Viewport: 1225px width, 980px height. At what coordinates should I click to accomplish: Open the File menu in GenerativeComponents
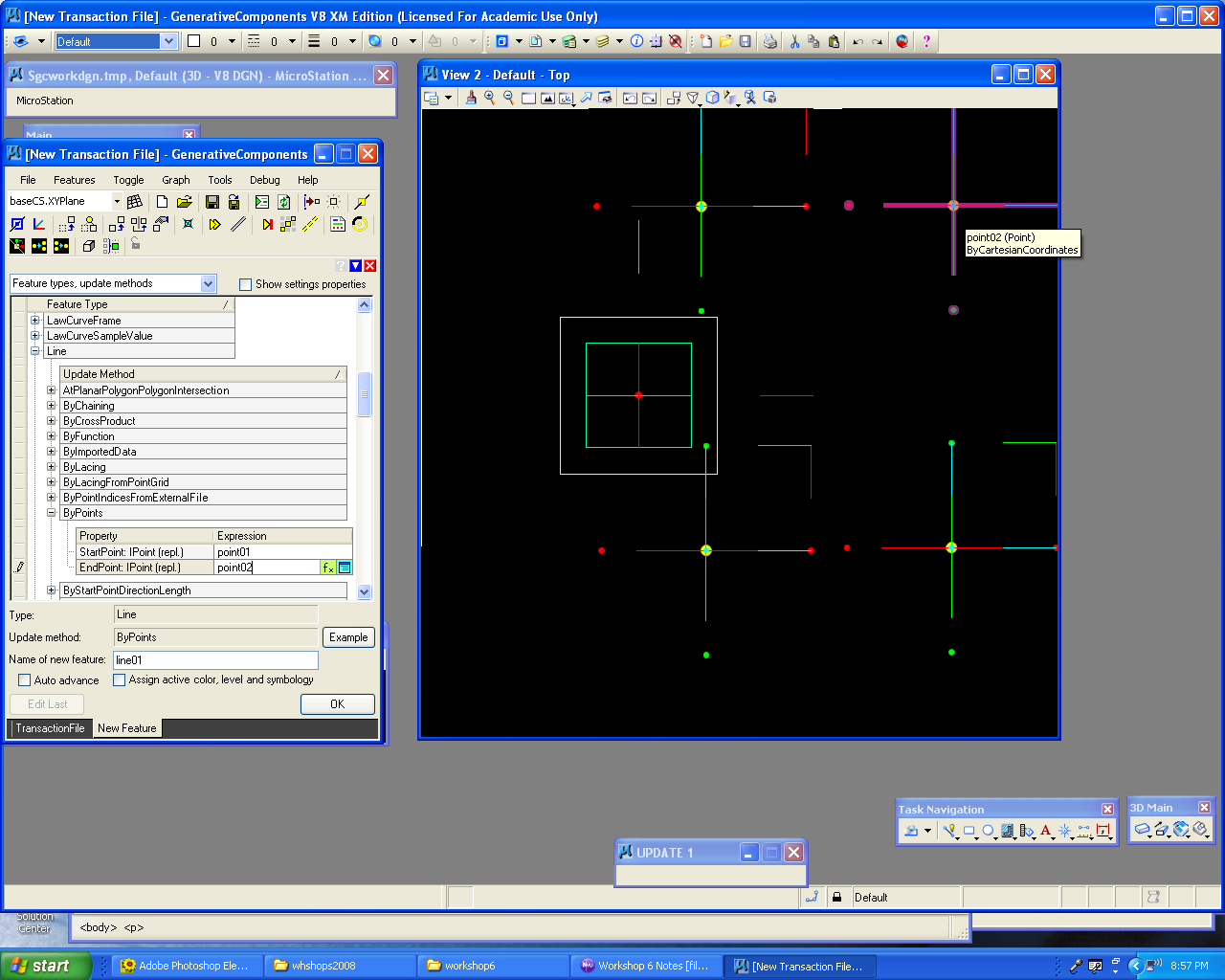pyautogui.click(x=28, y=180)
